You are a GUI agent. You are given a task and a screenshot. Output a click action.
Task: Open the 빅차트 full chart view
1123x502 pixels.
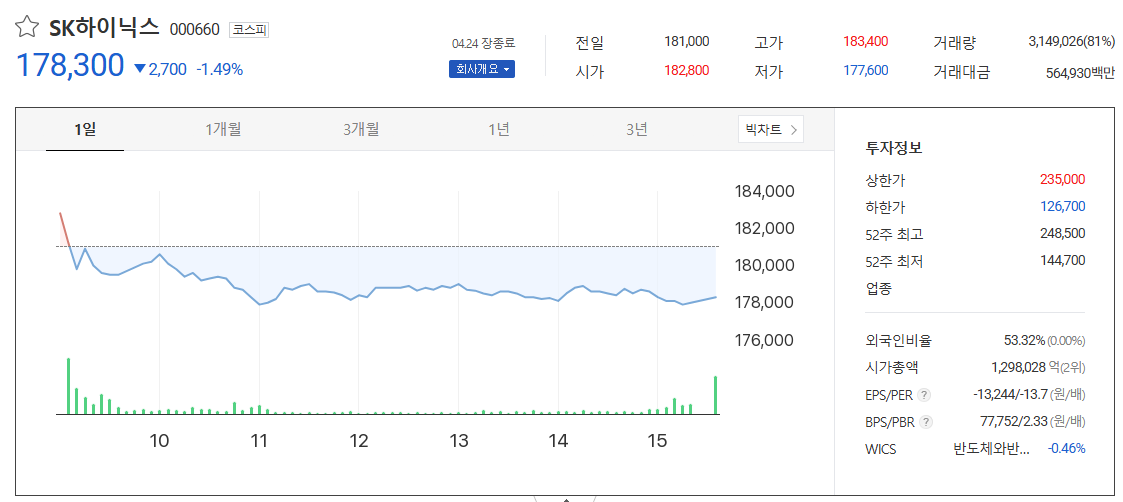(771, 130)
